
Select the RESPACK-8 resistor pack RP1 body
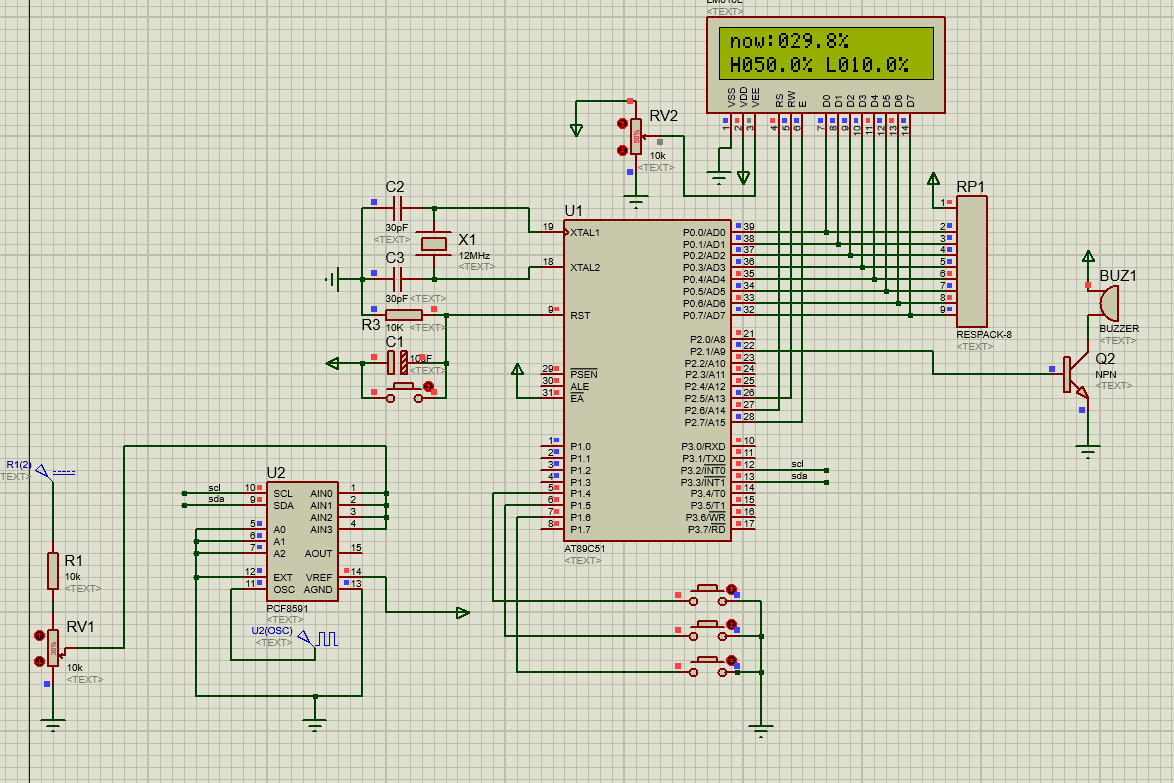971,261
